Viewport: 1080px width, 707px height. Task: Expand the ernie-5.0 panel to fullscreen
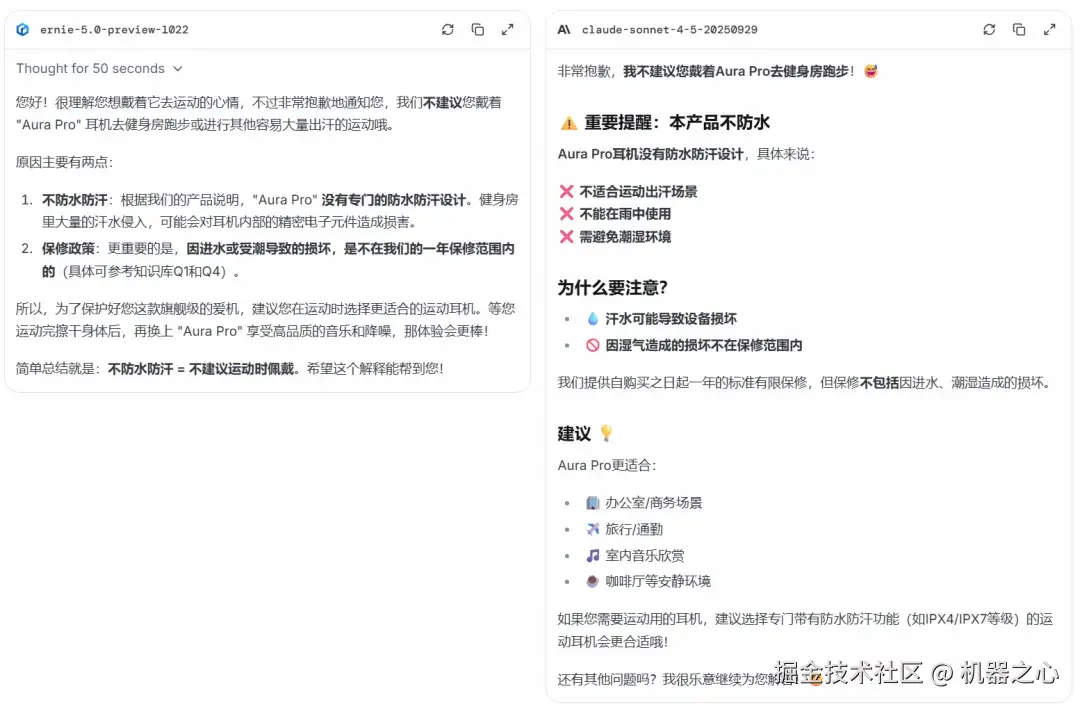508,29
